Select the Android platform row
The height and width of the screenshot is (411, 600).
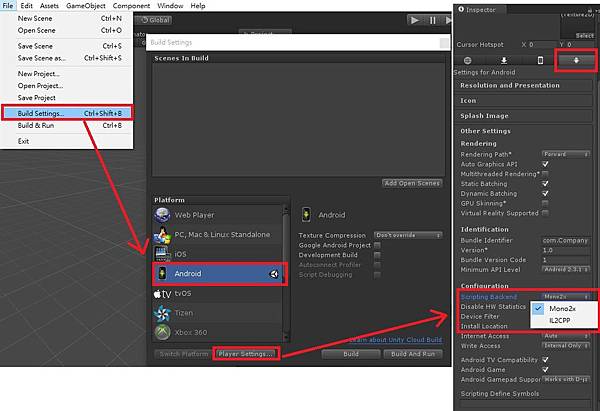point(220,274)
